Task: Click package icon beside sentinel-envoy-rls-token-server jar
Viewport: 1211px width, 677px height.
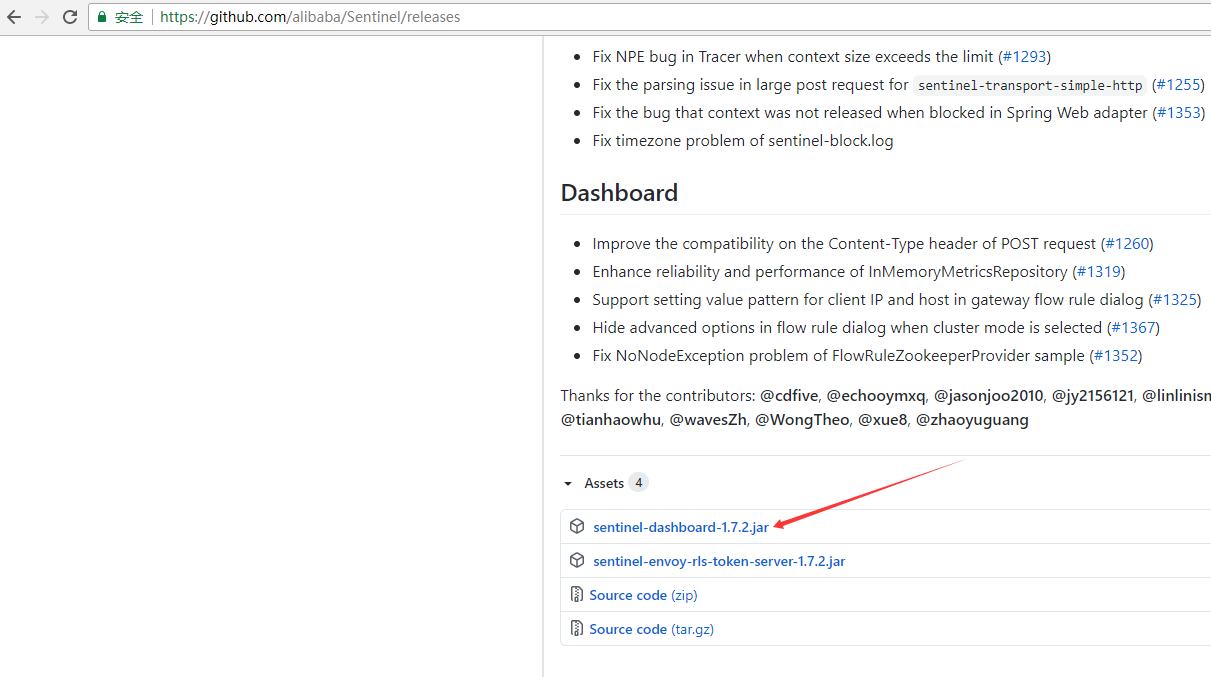Action: tap(577, 560)
